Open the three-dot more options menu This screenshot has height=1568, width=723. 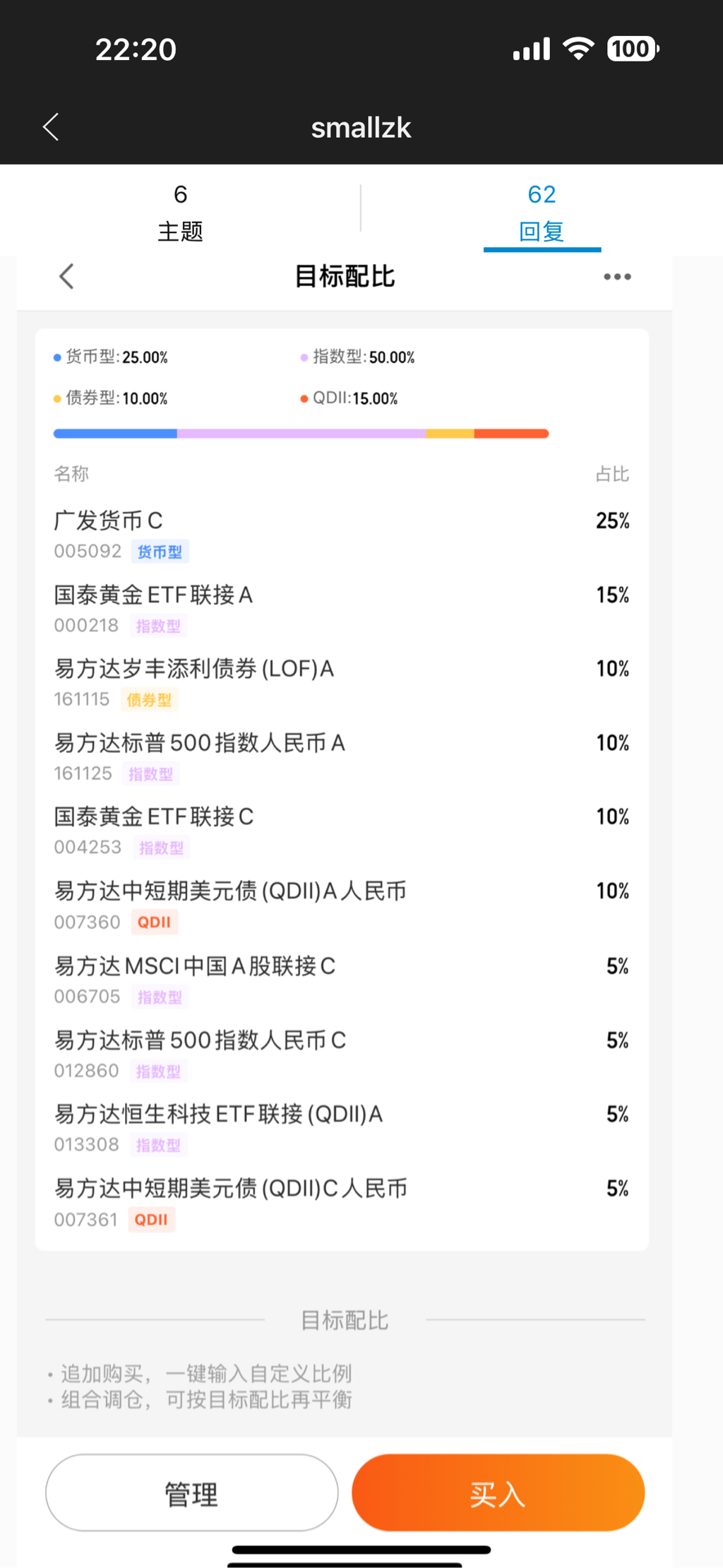[x=617, y=277]
